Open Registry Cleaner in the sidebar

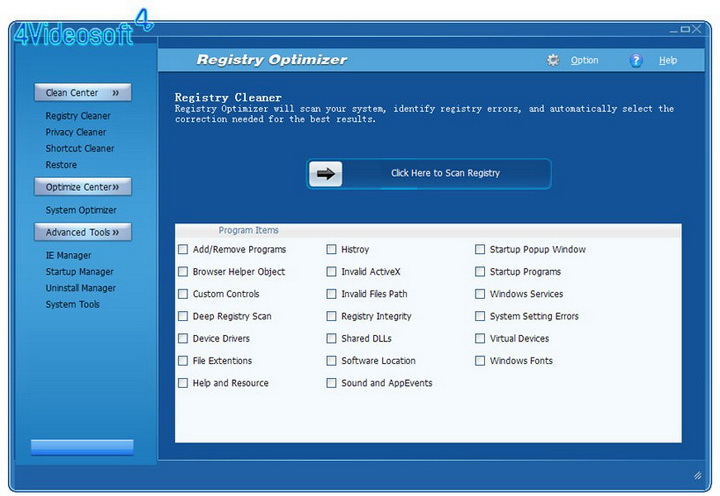tap(78, 116)
